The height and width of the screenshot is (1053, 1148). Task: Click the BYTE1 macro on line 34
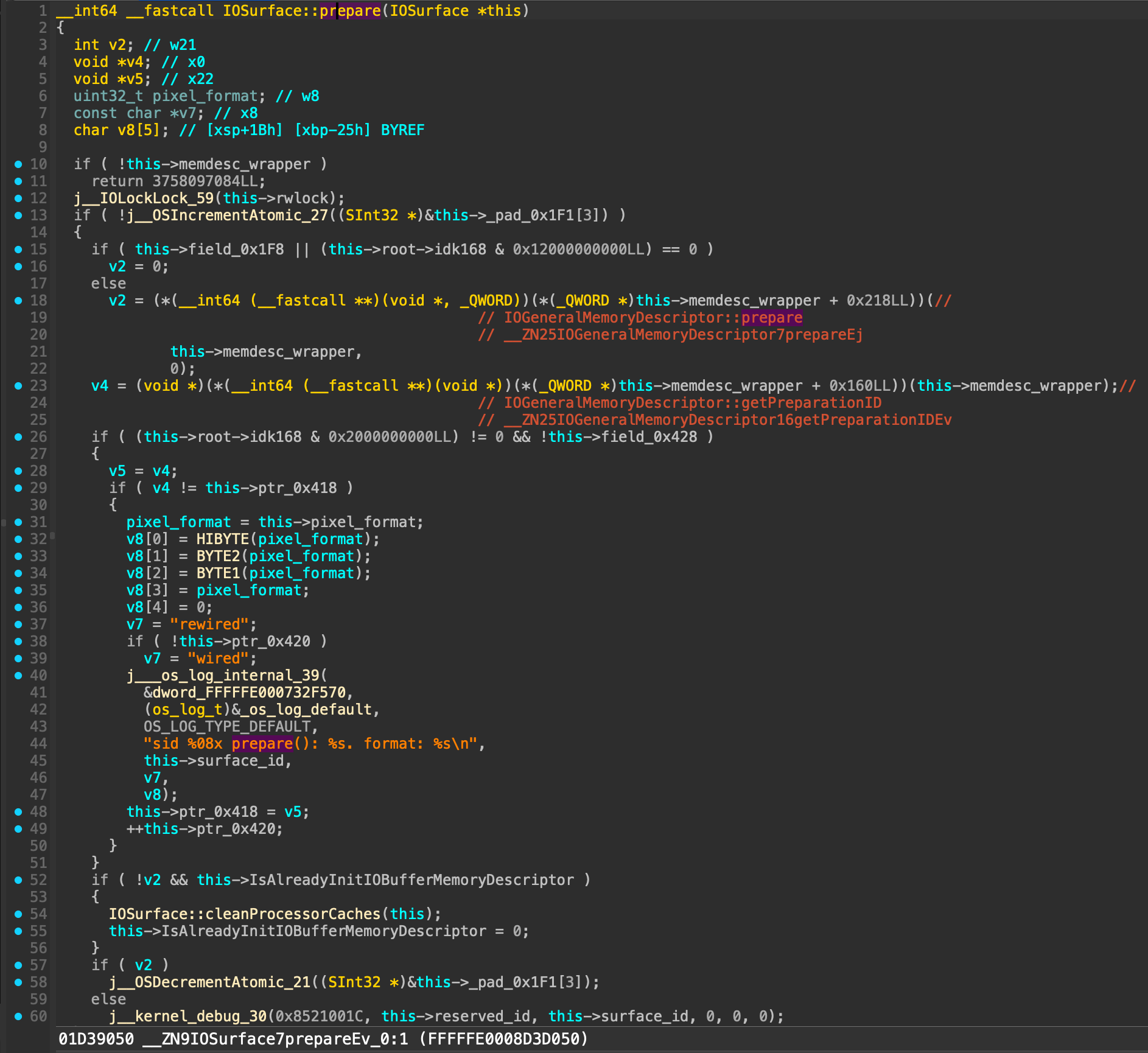pos(218,573)
